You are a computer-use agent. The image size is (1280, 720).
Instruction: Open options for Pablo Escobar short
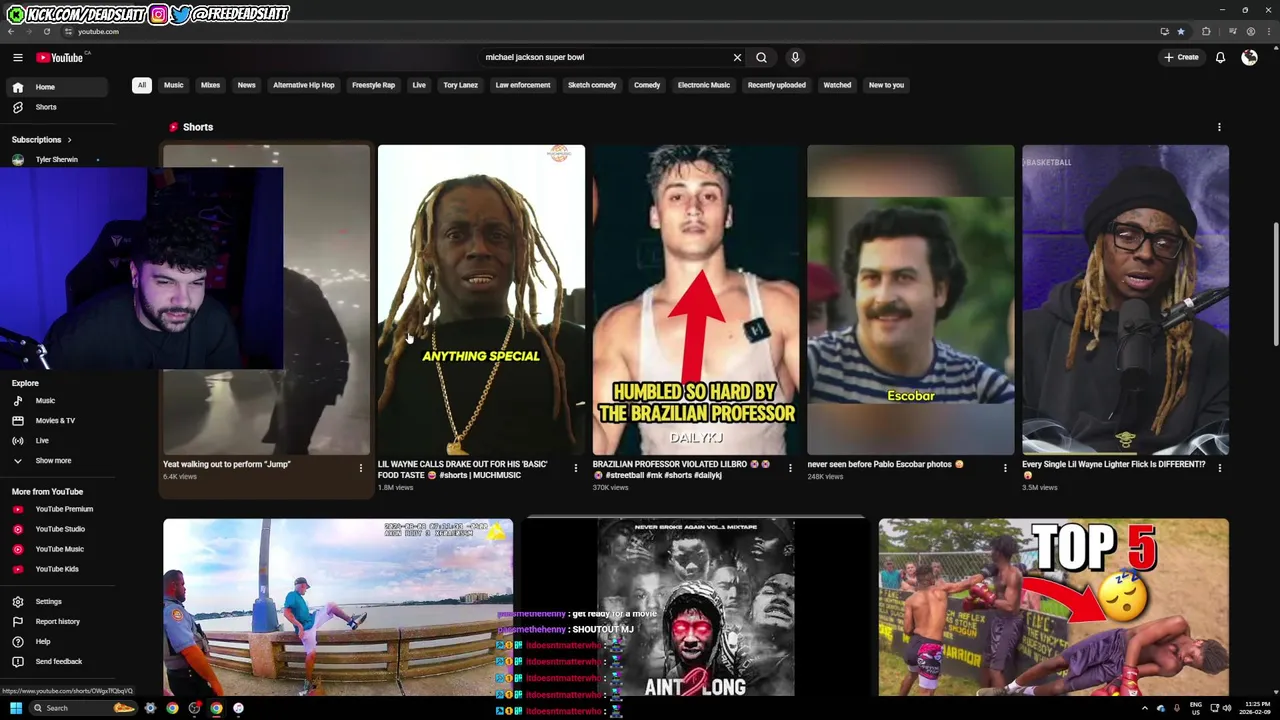[1005, 468]
